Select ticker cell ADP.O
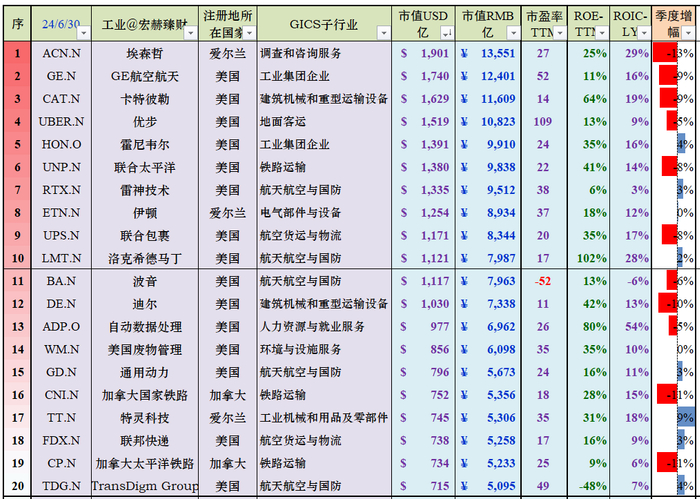 pyautogui.click(x=62, y=327)
